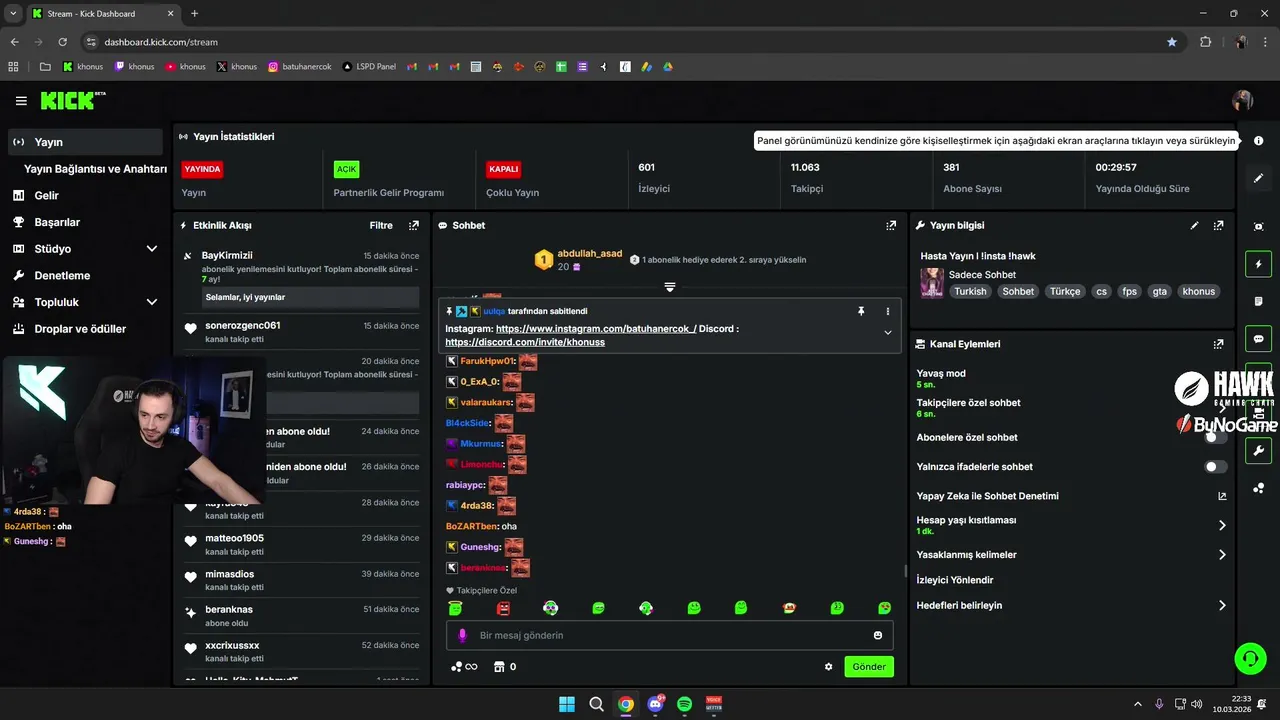This screenshot has height=720, width=1280.
Task: Open the profile avatar menu
Action: click(1243, 101)
